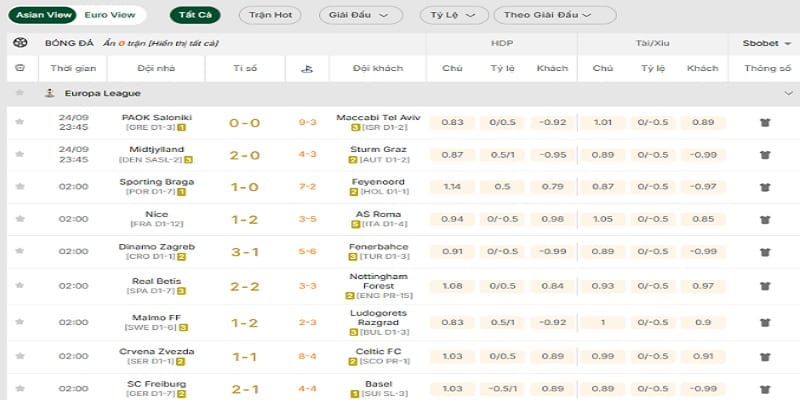Expand the Tỷ Lệ dropdown

454,15
